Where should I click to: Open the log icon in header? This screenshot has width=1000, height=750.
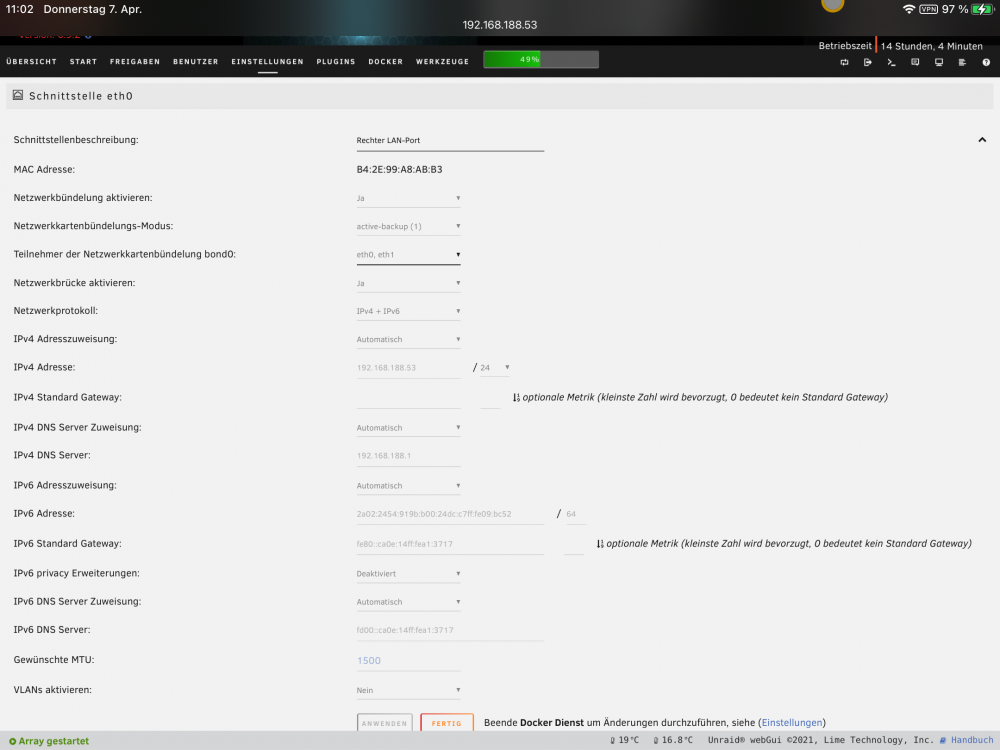[962, 62]
